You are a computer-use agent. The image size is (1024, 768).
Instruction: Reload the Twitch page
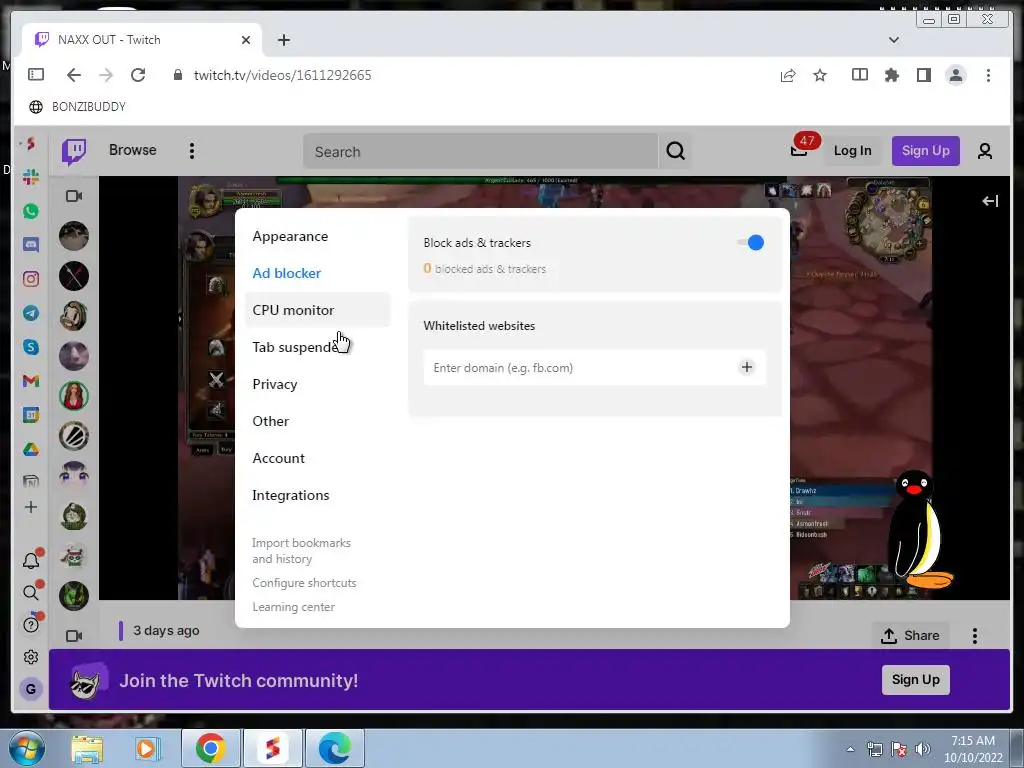click(x=138, y=75)
